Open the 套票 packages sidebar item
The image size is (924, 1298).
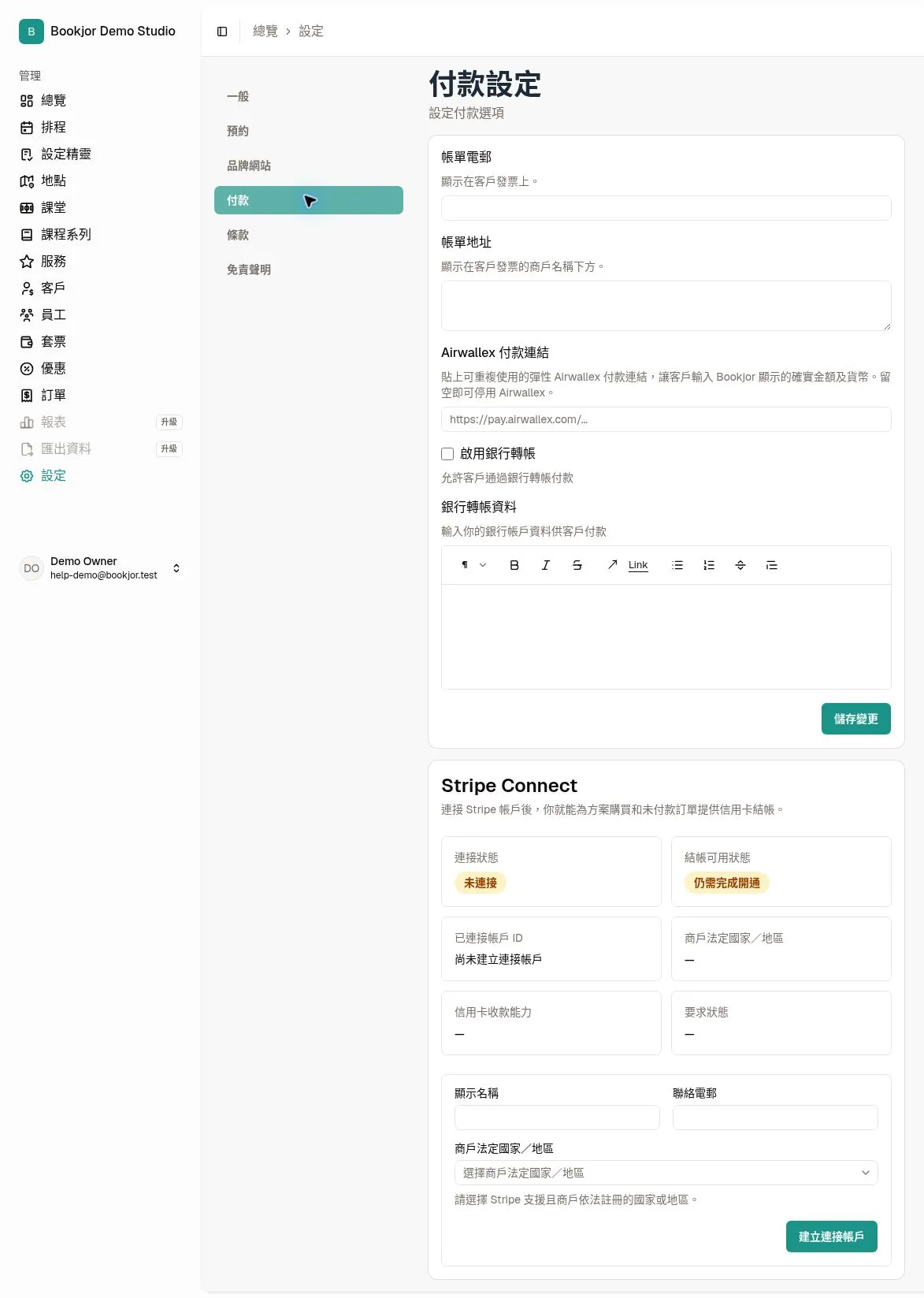(100, 342)
